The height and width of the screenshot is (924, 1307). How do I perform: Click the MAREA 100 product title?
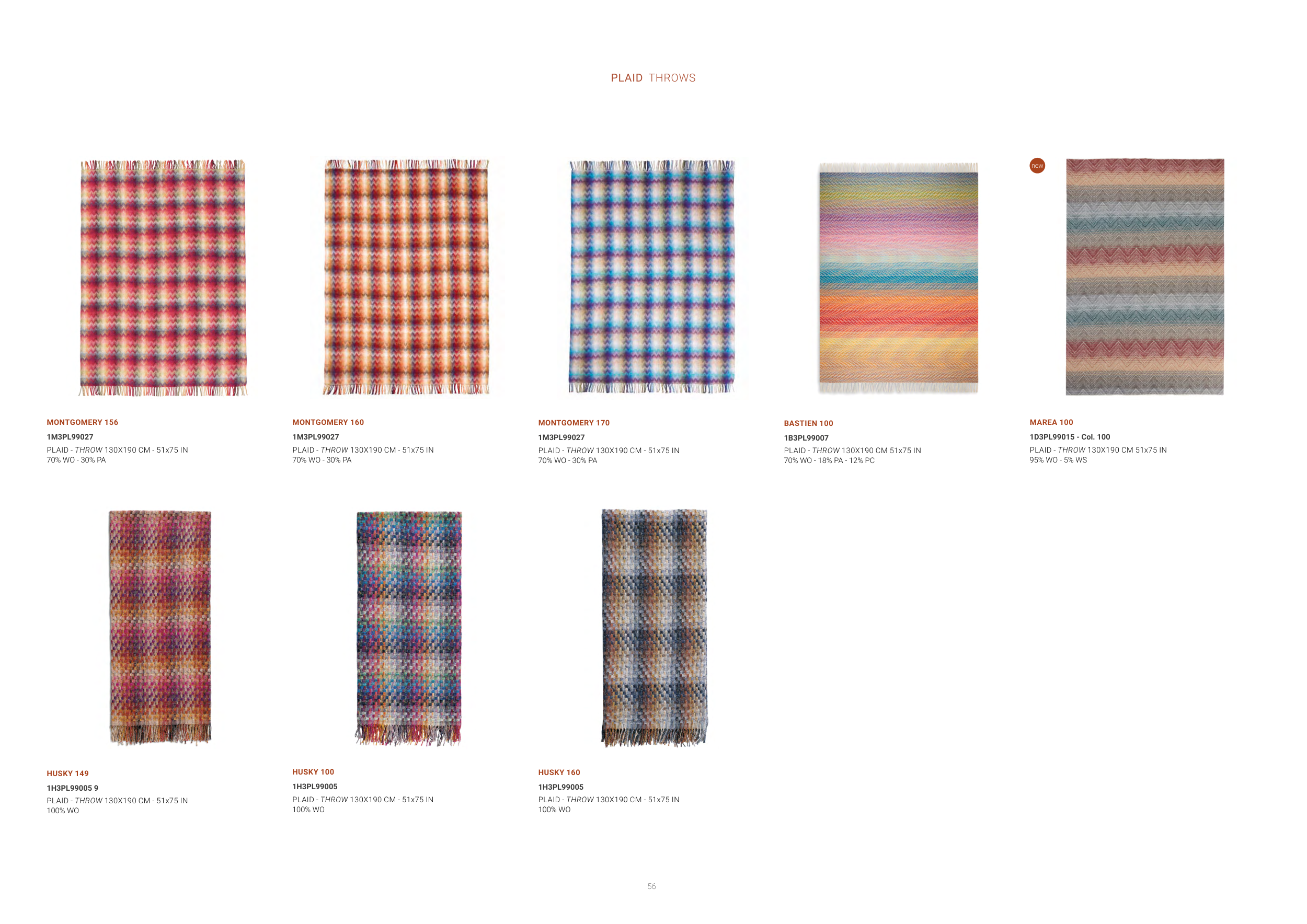click(1051, 422)
